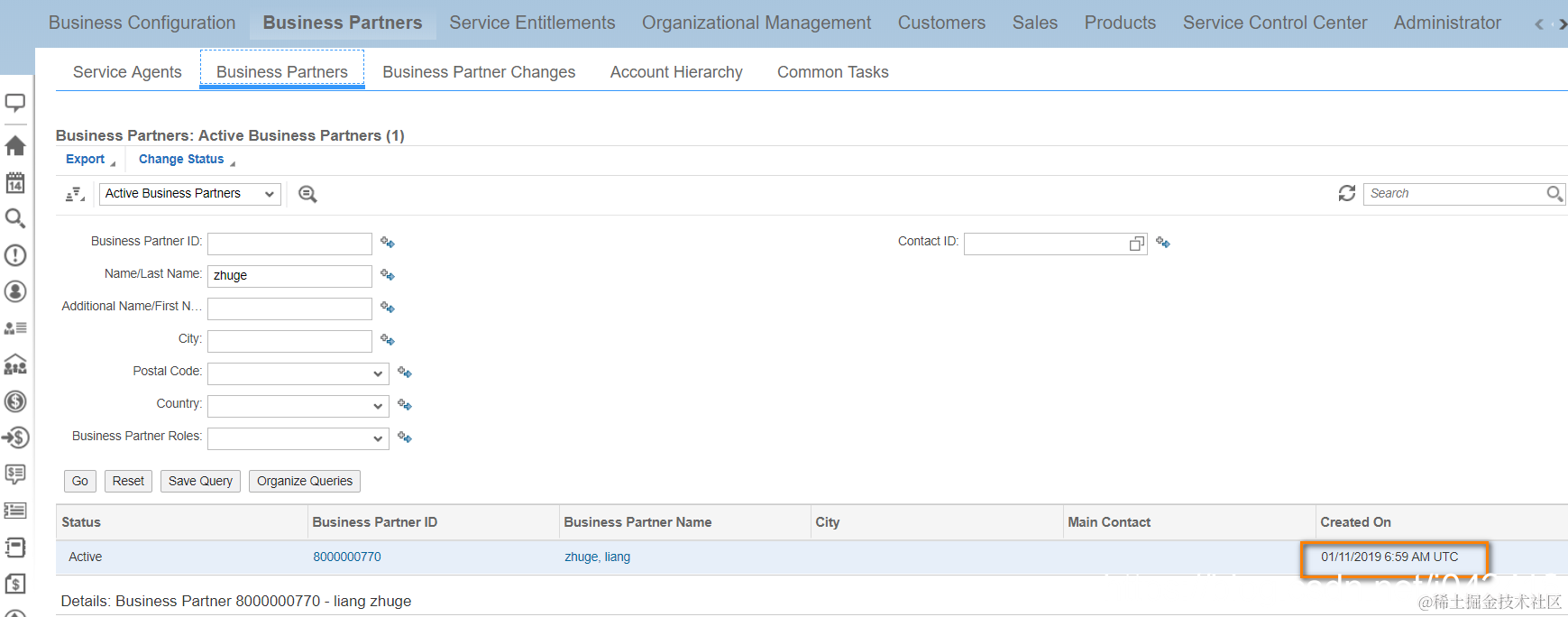1568x617 pixels.
Task: Open the contact list icon in sidebar
Action: pyautogui.click(x=15, y=328)
